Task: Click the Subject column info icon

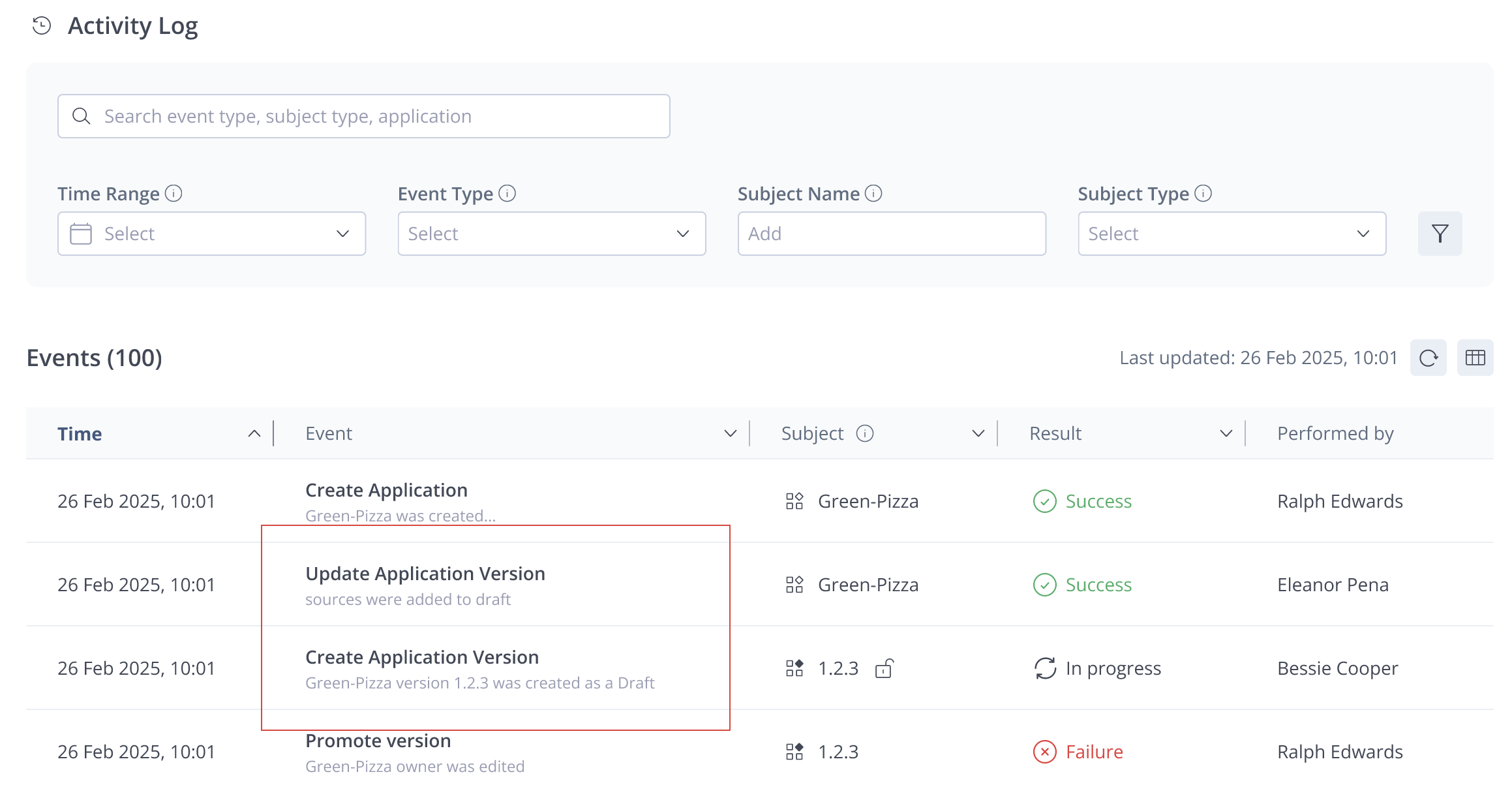Action: tap(865, 434)
